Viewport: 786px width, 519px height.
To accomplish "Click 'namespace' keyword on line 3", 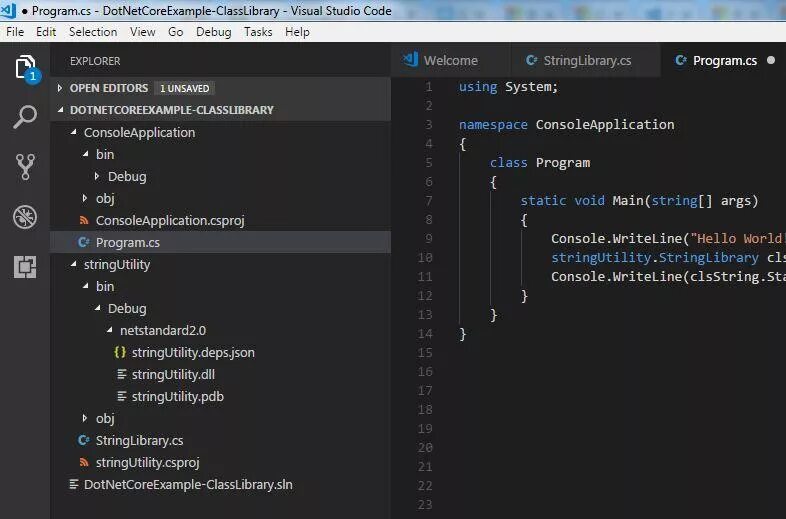I will [x=493, y=124].
